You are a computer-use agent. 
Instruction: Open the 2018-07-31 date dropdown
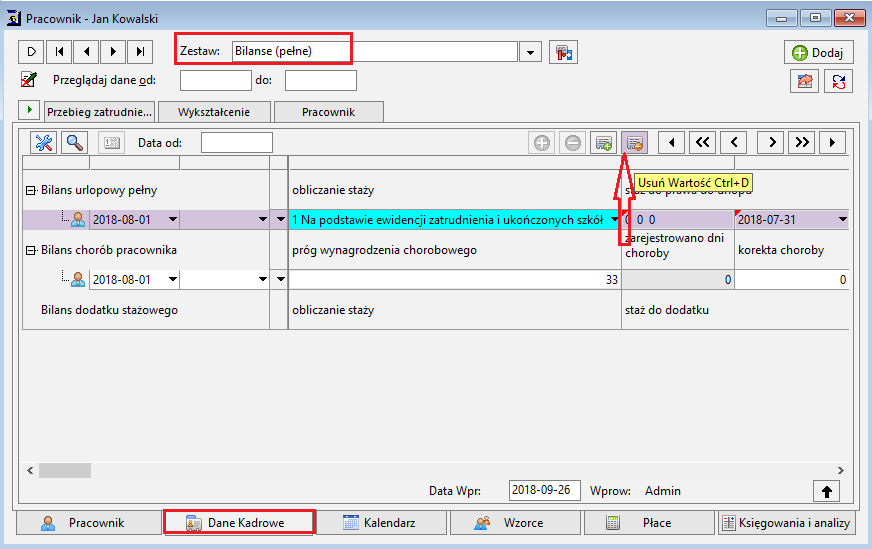[x=843, y=220]
